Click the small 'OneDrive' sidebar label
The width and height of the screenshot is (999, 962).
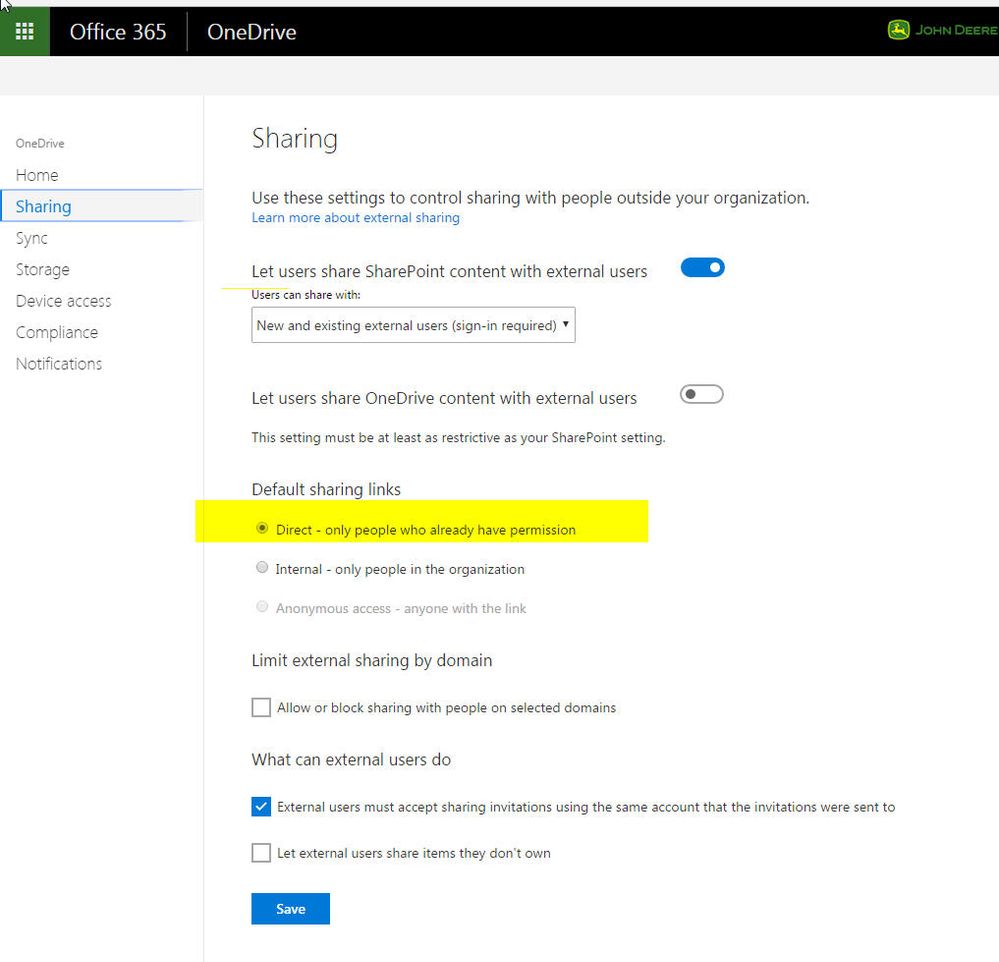tap(40, 143)
